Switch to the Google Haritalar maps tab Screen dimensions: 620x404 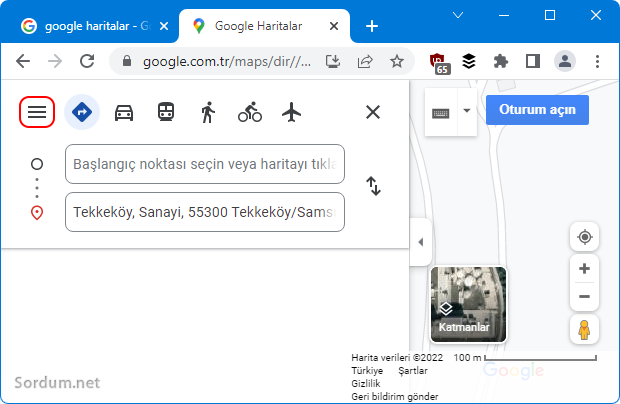265,26
